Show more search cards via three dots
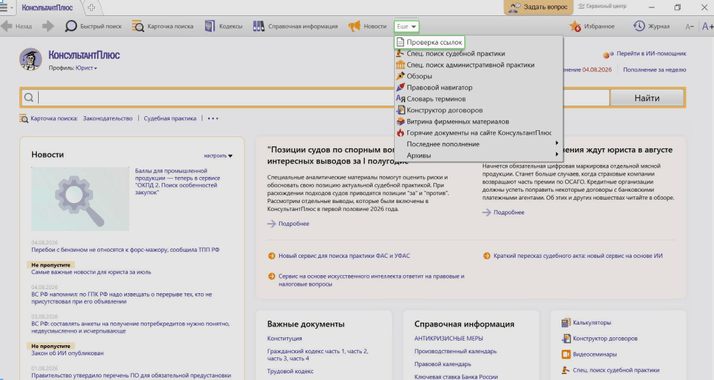 point(213,118)
